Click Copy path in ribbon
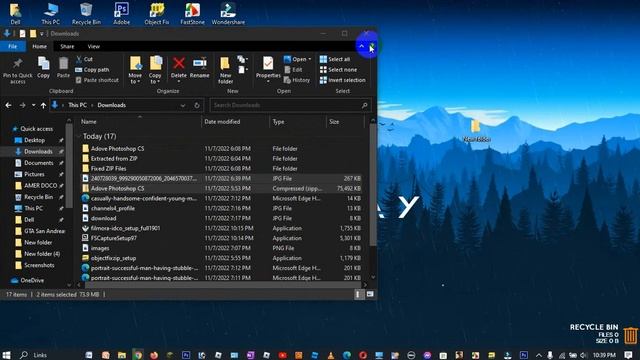The image size is (640, 360). (92, 70)
